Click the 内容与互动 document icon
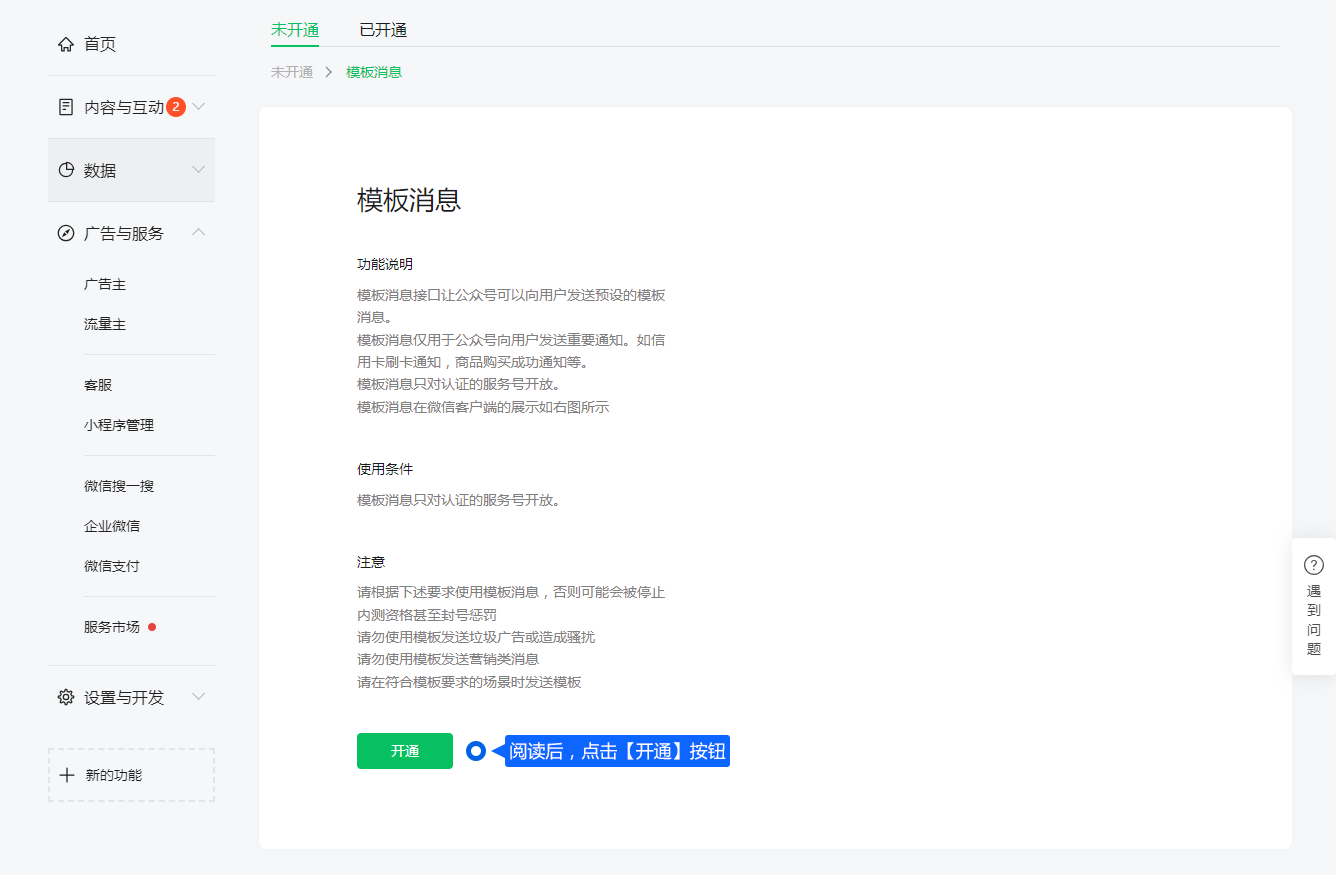Viewport: 1336px width, 875px height. point(66,107)
